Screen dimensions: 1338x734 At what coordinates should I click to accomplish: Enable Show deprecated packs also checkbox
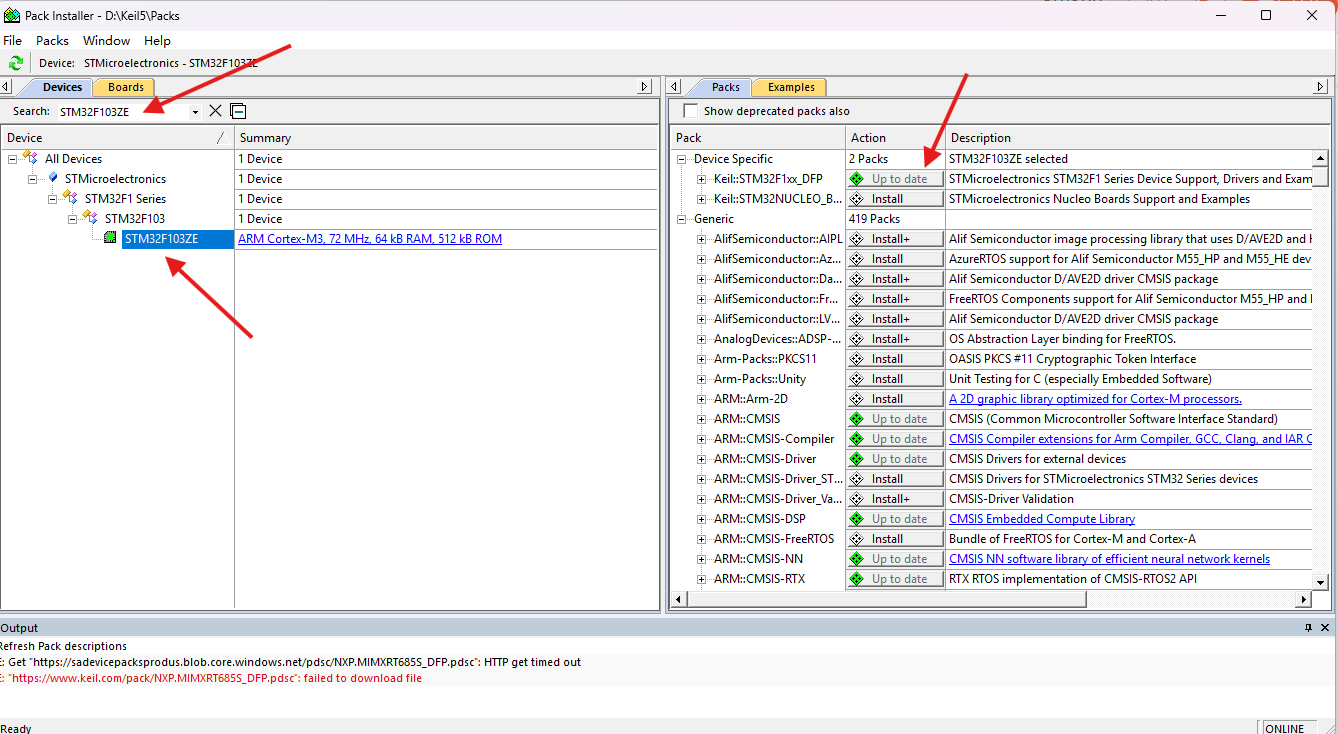(x=690, y=111)
